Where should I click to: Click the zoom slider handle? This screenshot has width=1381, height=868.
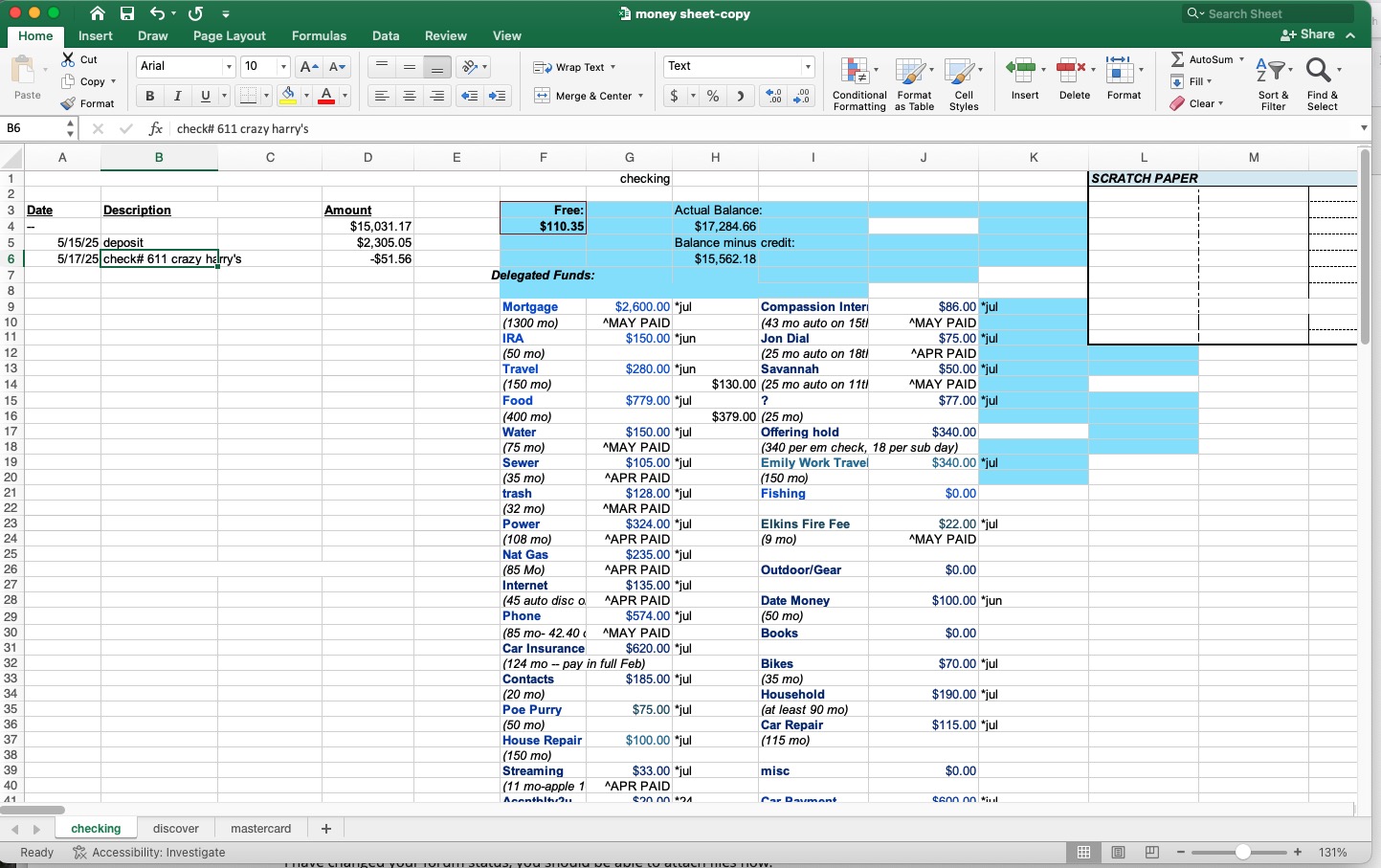pos(1242,852)
